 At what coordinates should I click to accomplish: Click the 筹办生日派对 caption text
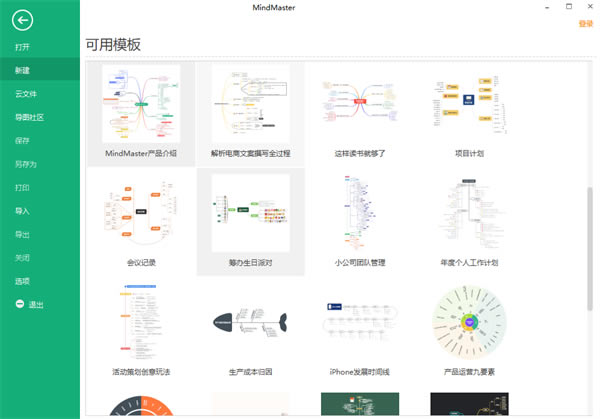pyautogui.click(x=250, y=262)
